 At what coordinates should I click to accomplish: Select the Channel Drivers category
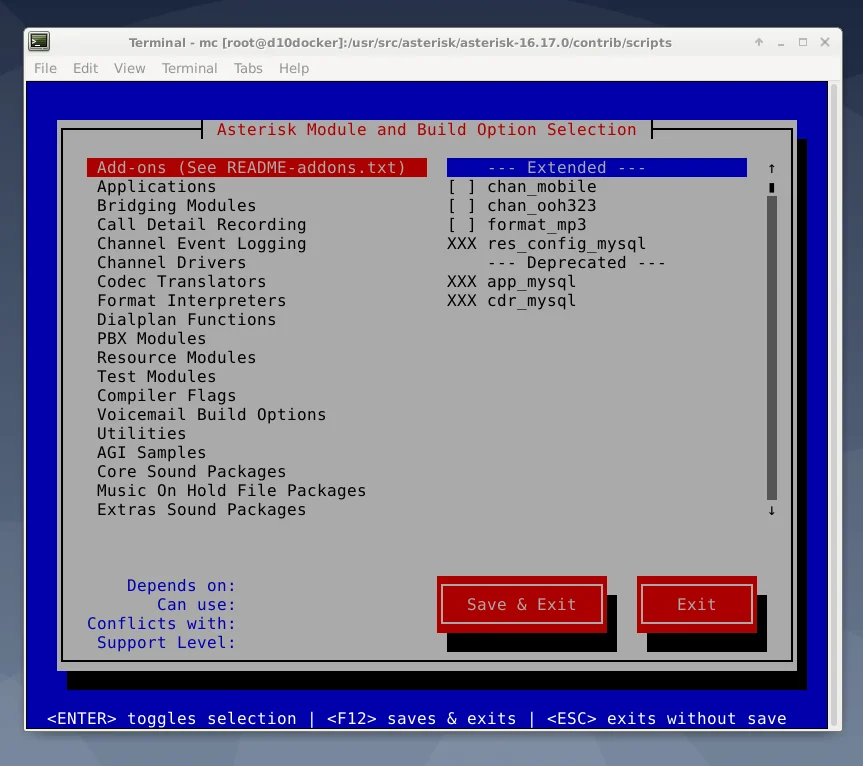click(171, 262)
